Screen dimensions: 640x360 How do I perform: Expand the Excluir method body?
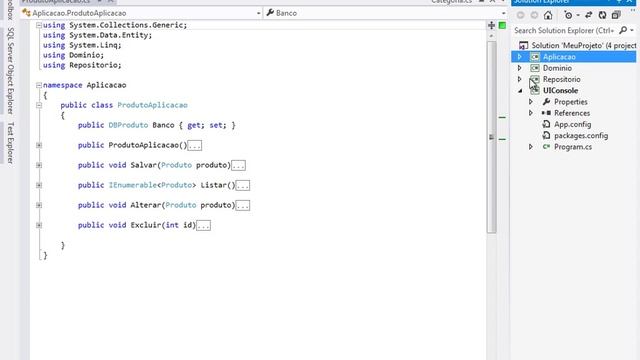[39, 225]
